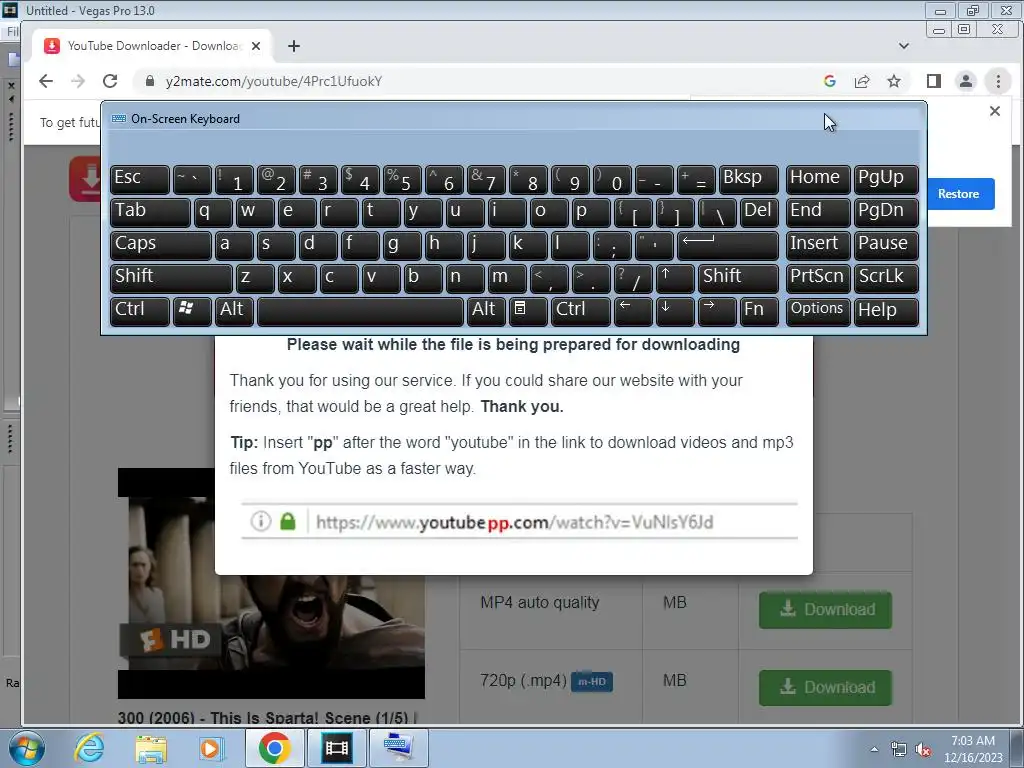Open a new browser tab
The image size is (1024, 768).
tap(294, 46)
